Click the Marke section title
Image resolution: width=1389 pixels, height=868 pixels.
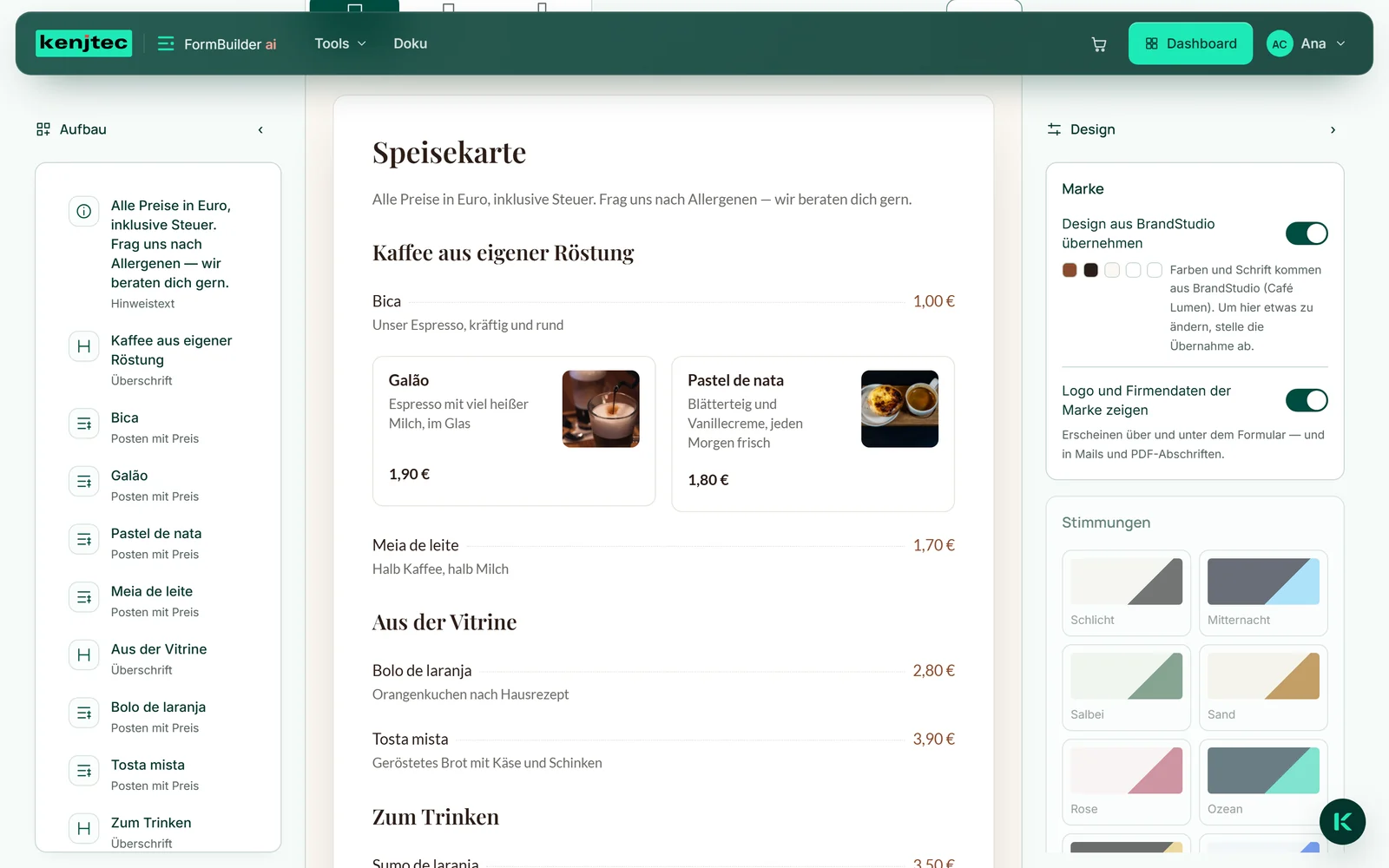[x=1083, y=189]
